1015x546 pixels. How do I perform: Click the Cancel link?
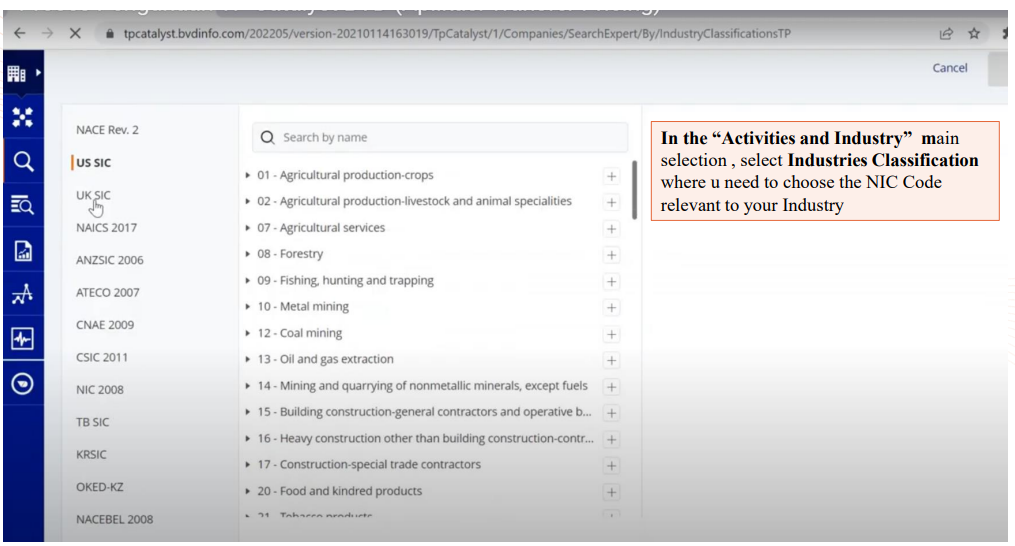coord(949,68)
